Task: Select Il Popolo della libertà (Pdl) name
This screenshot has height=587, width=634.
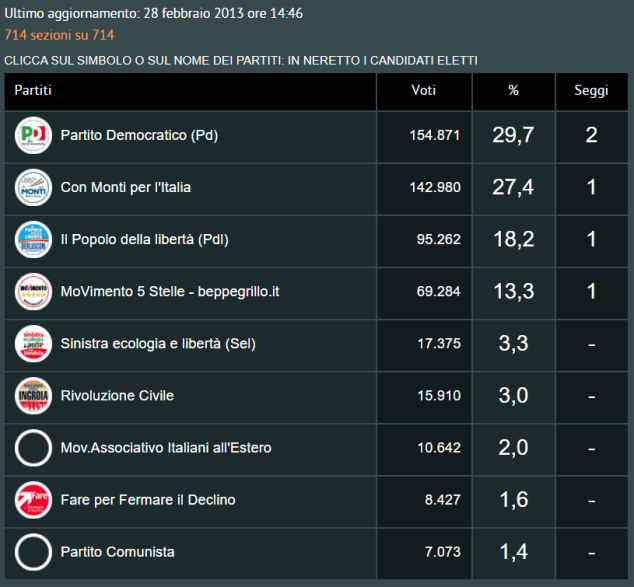Action: [x=145, y=239]
